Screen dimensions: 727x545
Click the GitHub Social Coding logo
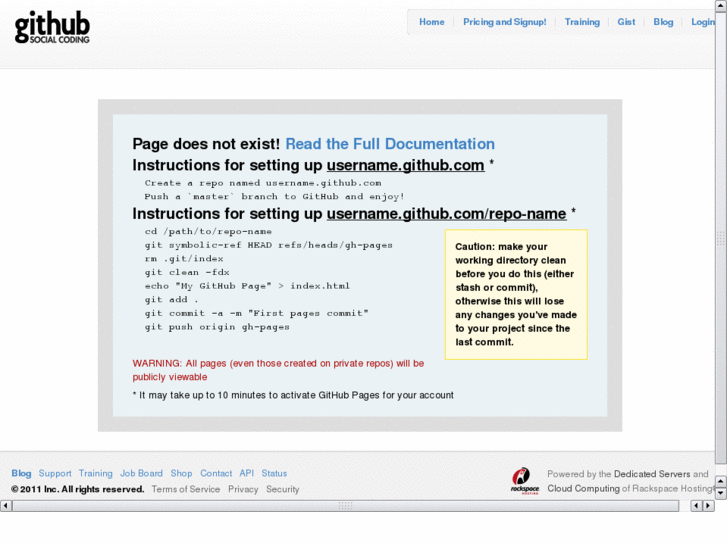click(x=52, y=27)
